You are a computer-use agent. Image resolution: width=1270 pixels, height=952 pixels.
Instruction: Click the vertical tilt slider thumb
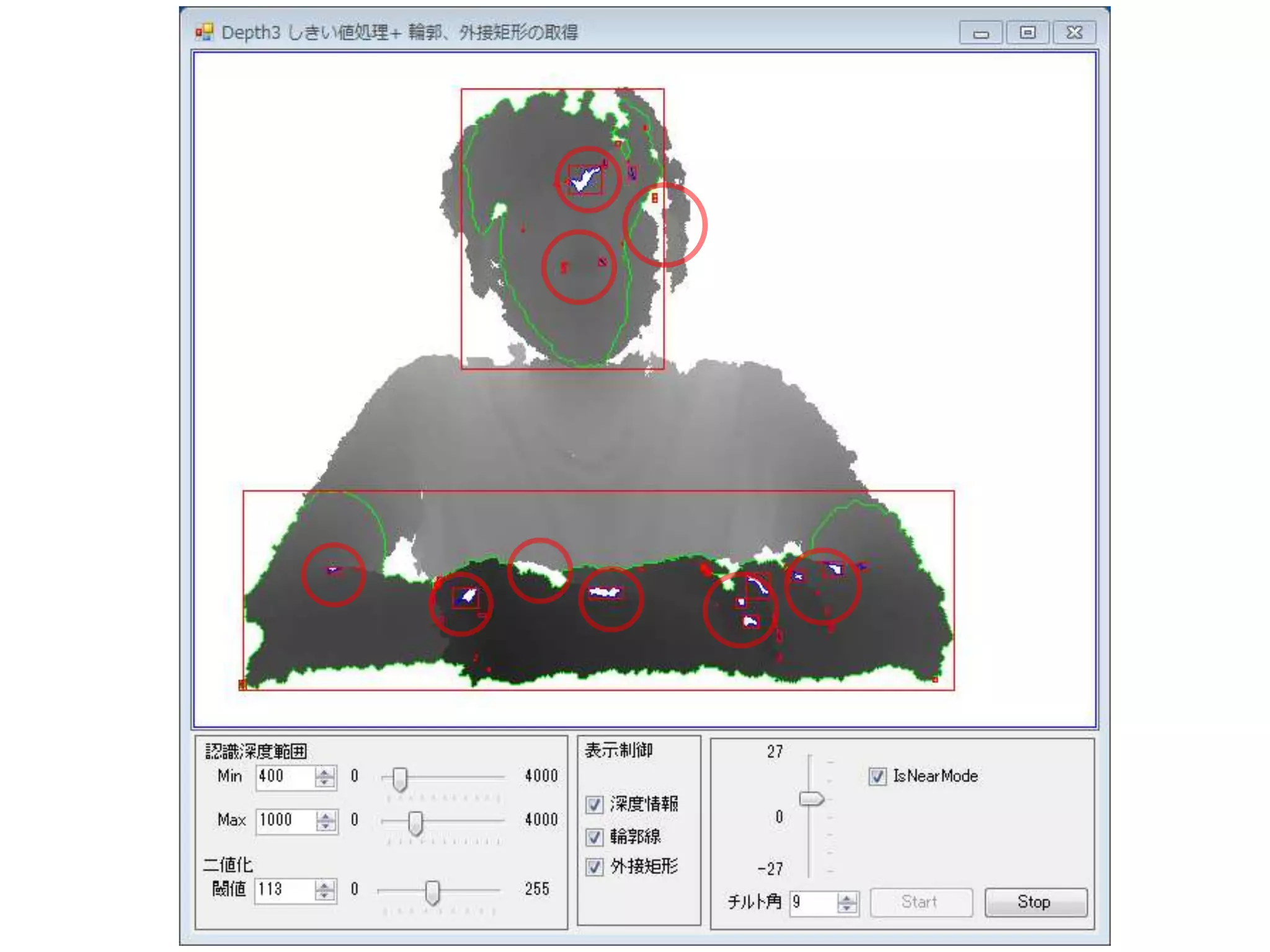pos(811,799)
